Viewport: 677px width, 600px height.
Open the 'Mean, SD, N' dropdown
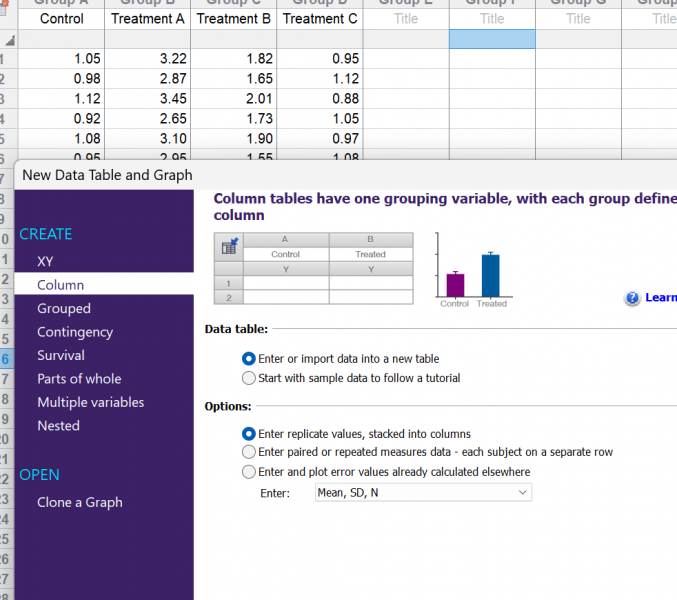click(x=423, y=493)
